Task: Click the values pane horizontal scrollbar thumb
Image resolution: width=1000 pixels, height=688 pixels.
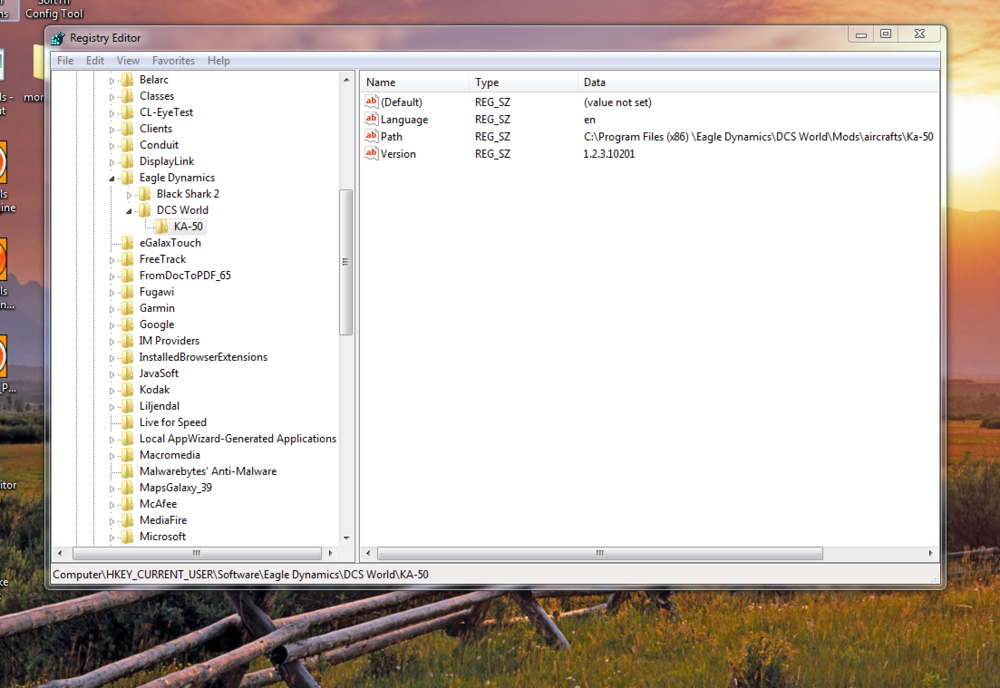Action: coord(599,553)
